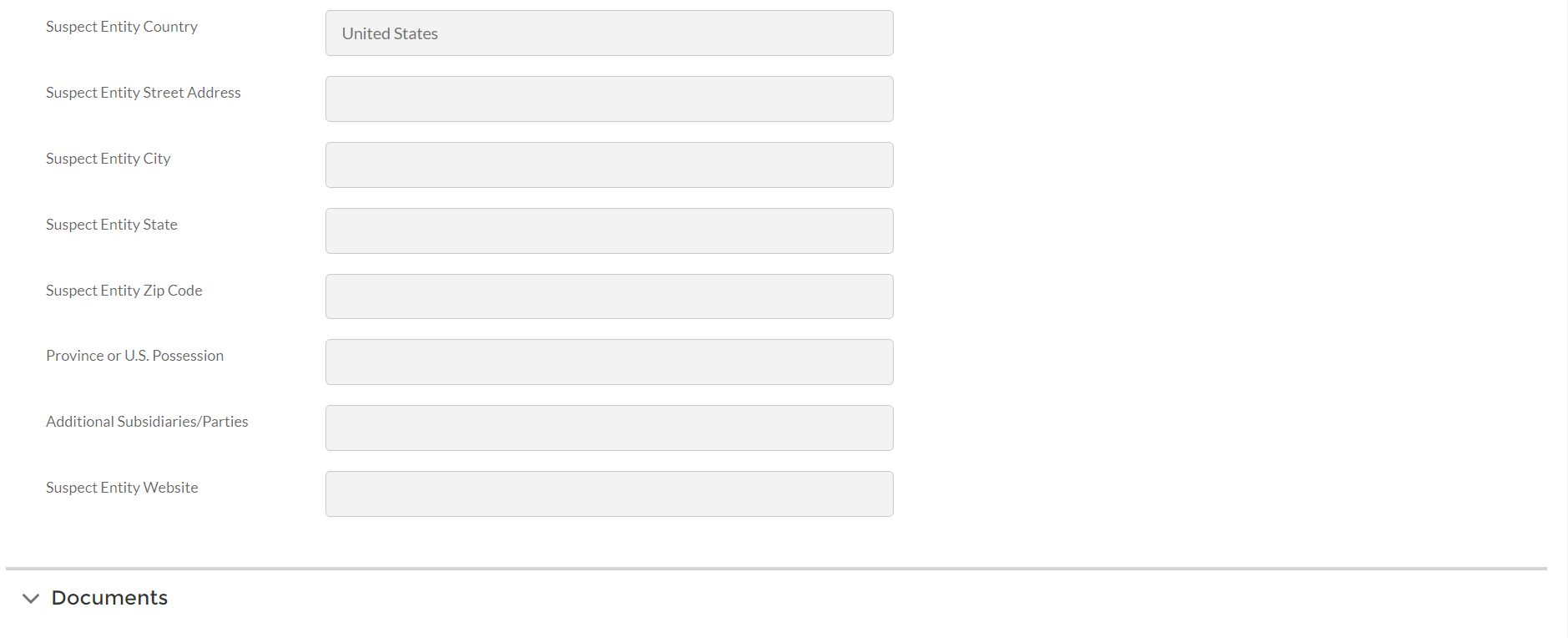Viewport: 1568px width, 638px height.
Task: Click the Suspect Entity City input
Action: coord(609,165)
